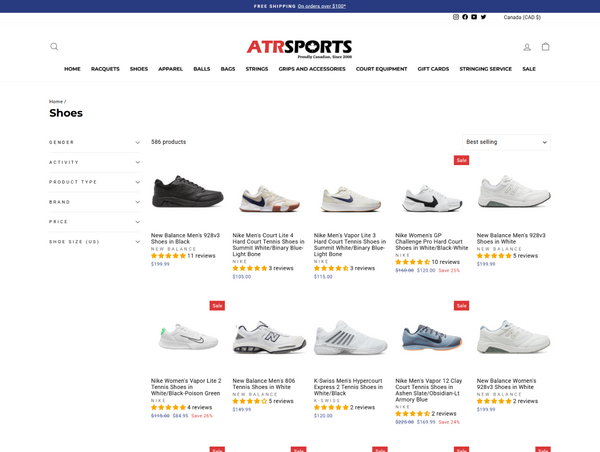The height and width of the screenshot is (452, 600).
Task: Click the Nike Court Lite 4 shoe image
Action: pyautogui.click(x=269, y=199)
